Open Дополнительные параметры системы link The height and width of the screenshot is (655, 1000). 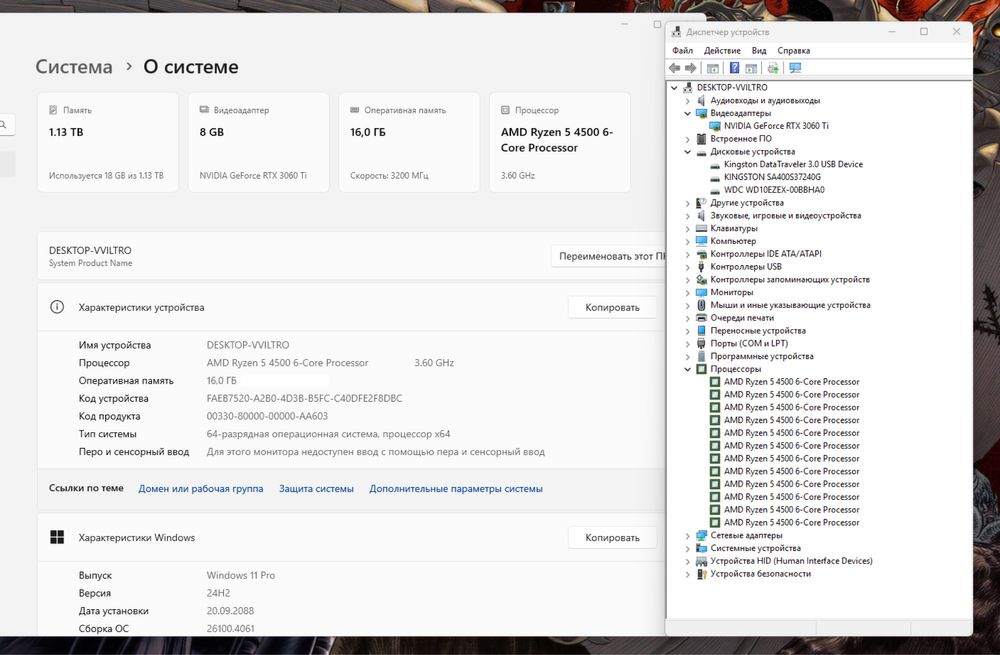coord(456,489)
